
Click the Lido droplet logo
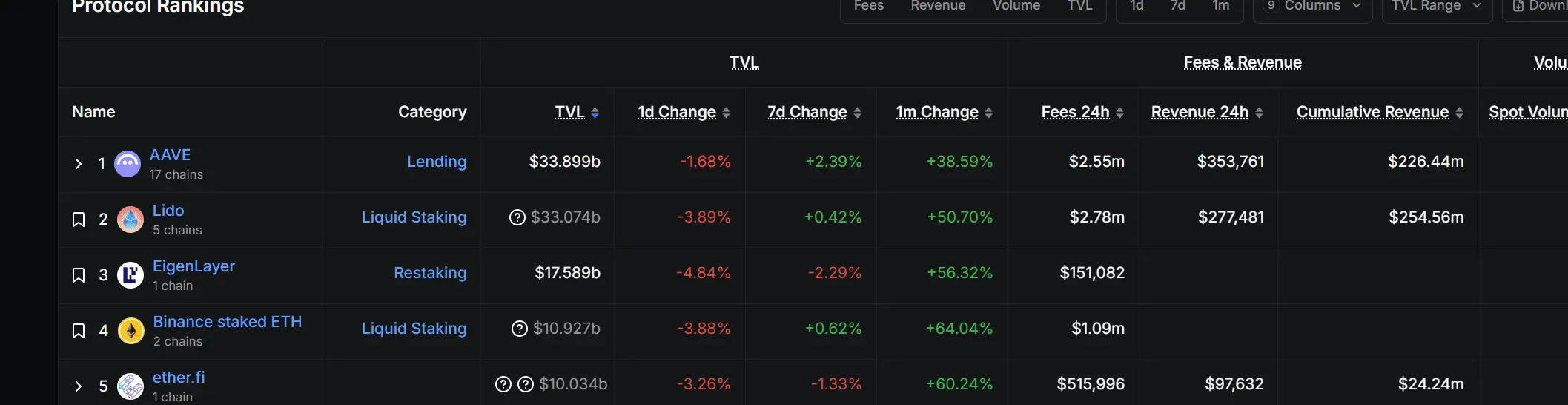click(130, 220)
